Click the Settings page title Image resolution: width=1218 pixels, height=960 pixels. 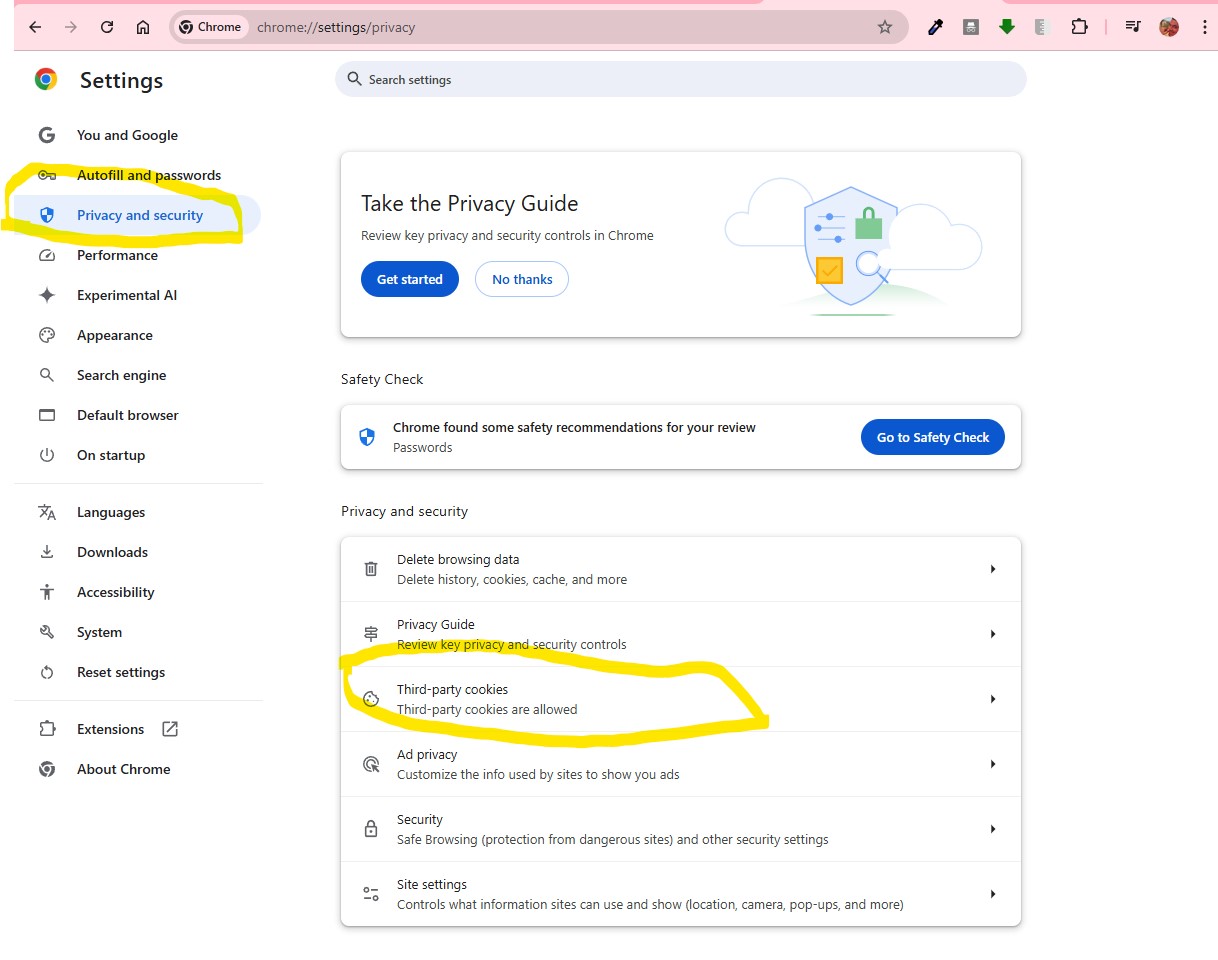tap(121, 81)
